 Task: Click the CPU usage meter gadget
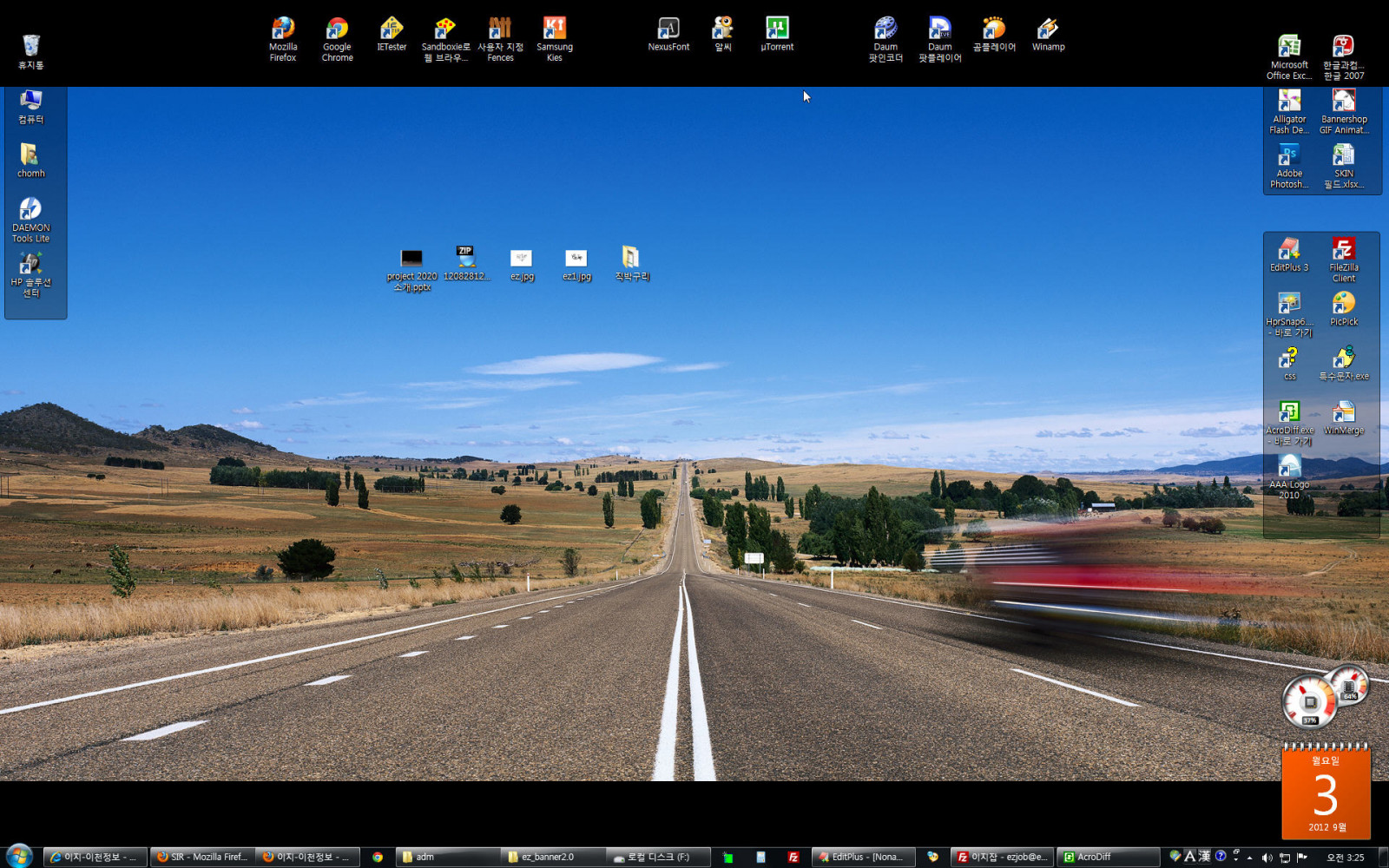click(1309, 701)
